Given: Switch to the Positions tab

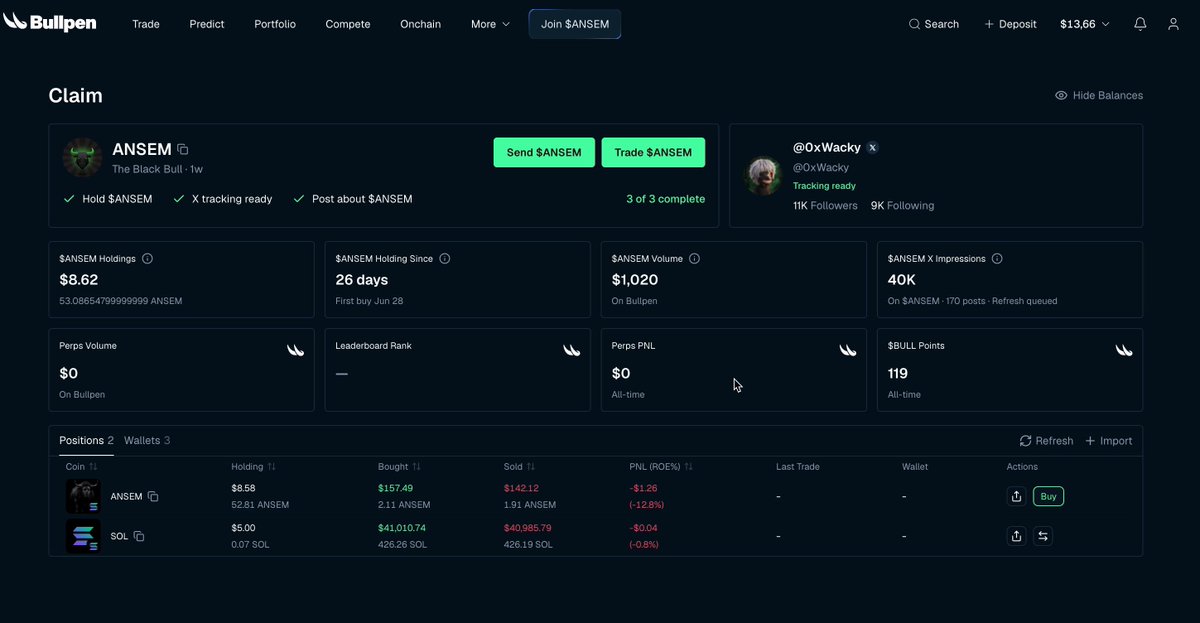Looking at the screenshot, I should pos(86,440).
